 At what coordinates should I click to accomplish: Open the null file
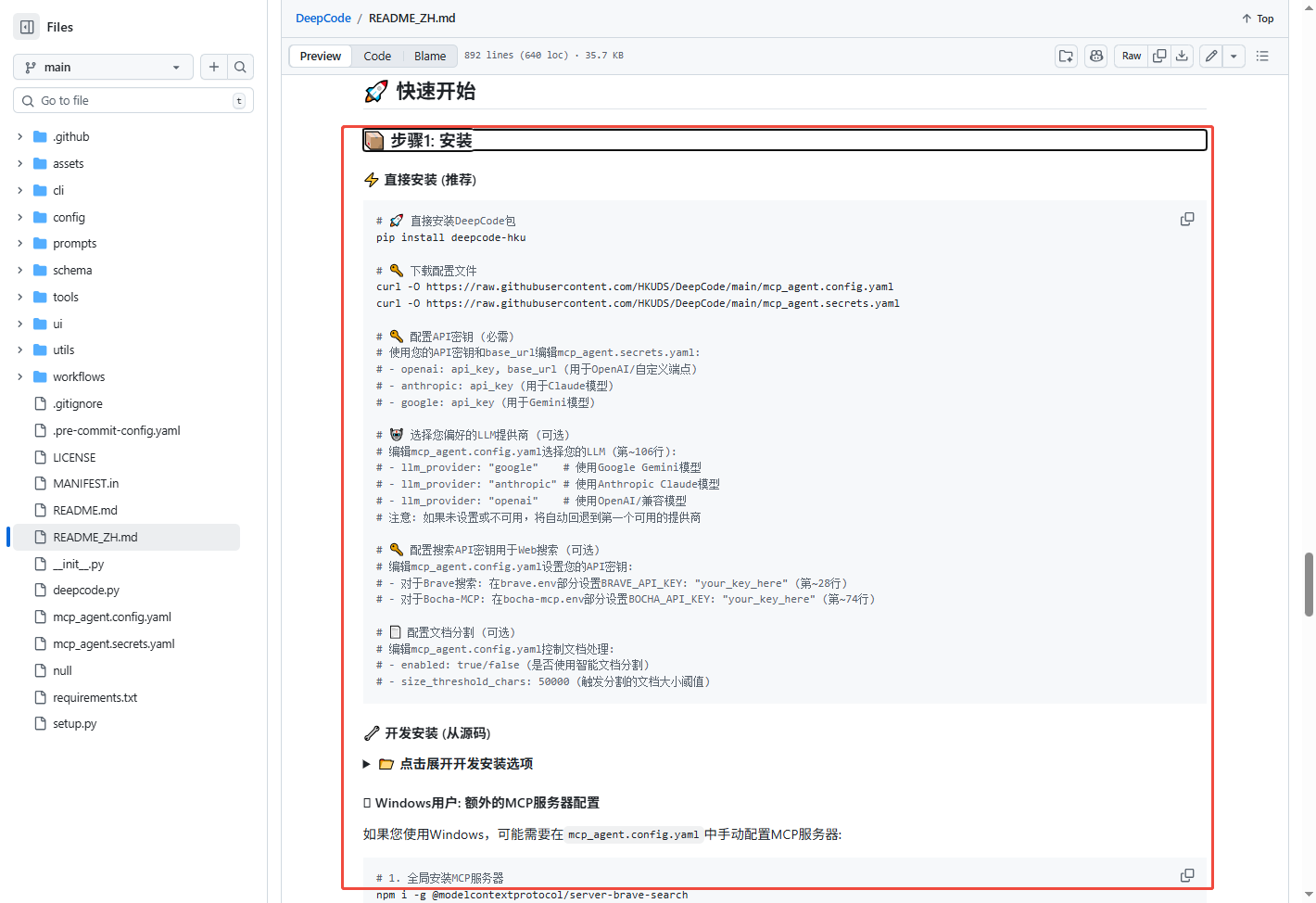coord(62,670)
